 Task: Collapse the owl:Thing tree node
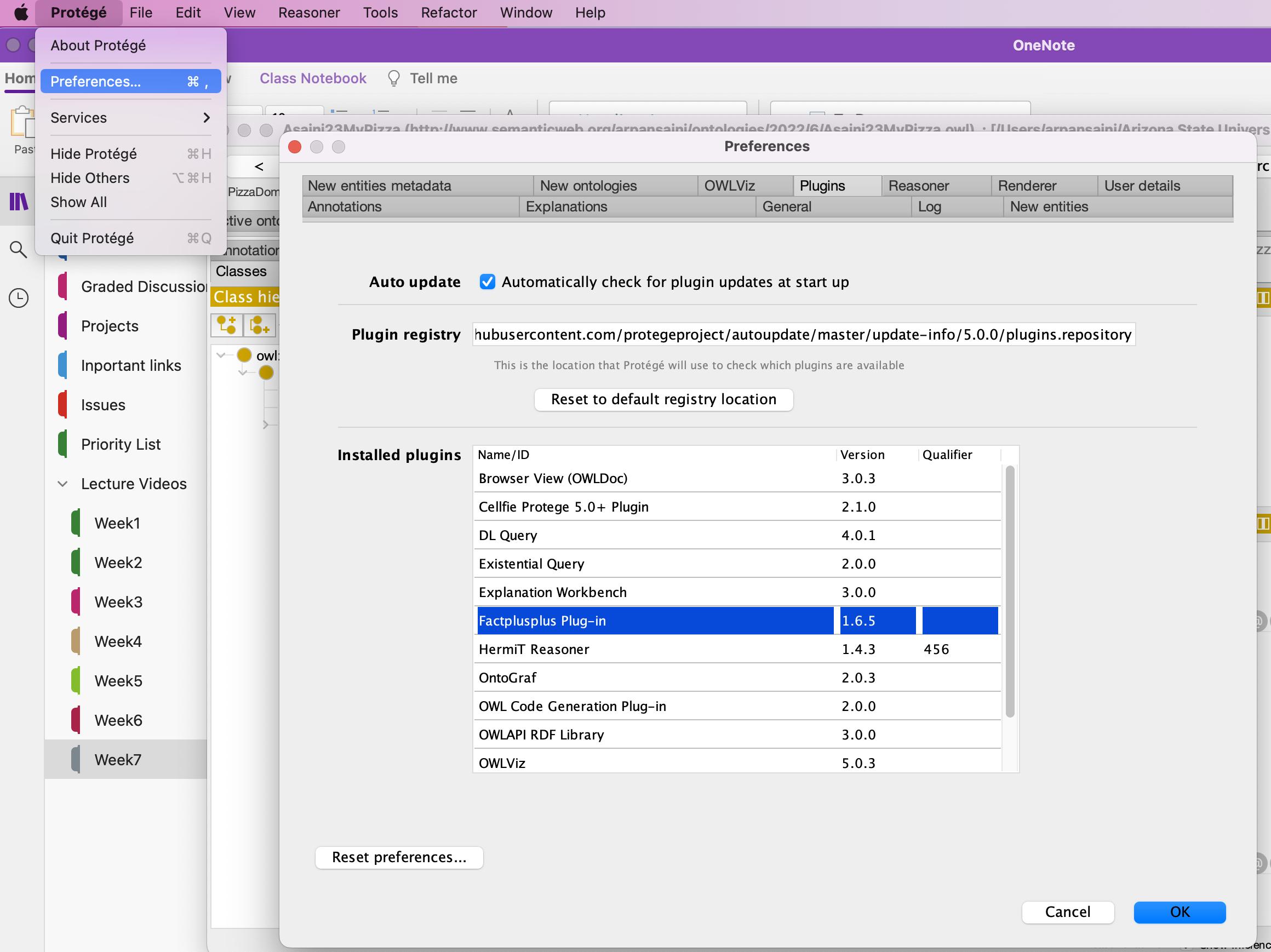click(x=221, y=355)
